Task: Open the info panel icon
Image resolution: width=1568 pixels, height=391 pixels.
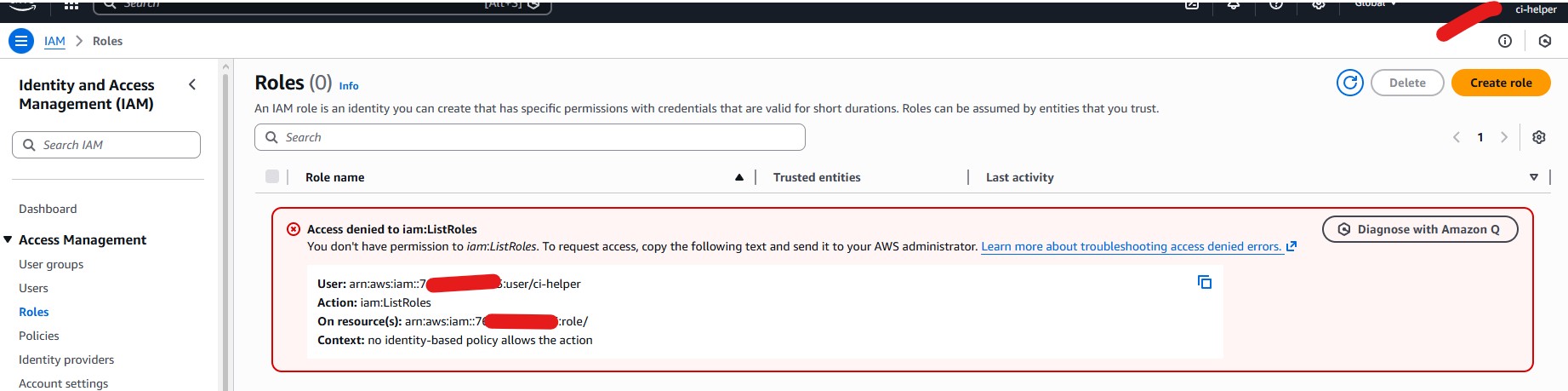Action: point(1505,41)
